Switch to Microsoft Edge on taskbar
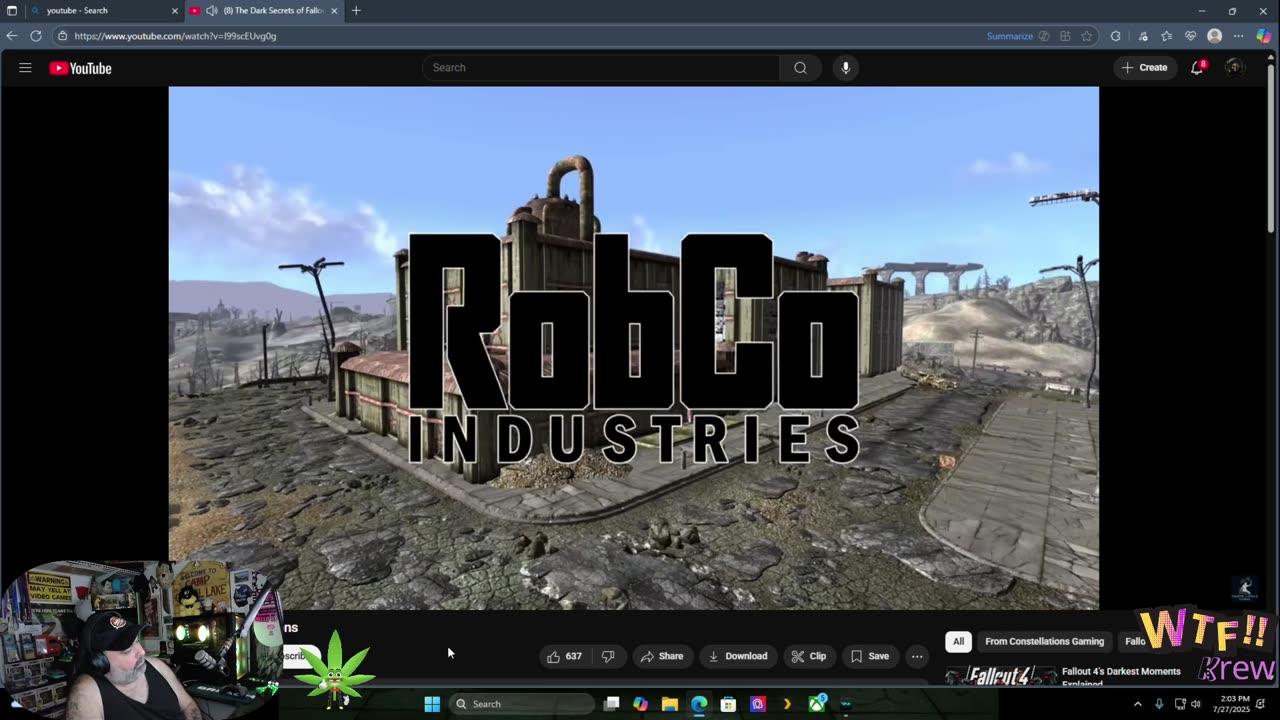This screenshot has width=1280, height=720. point(699,704)
